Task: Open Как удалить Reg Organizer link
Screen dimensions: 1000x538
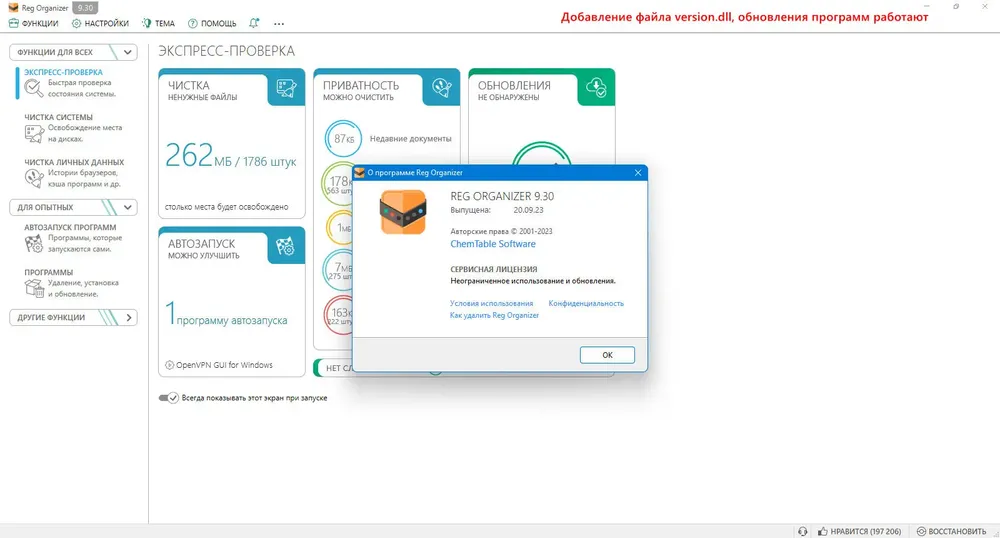Action: tap(494, 315)
